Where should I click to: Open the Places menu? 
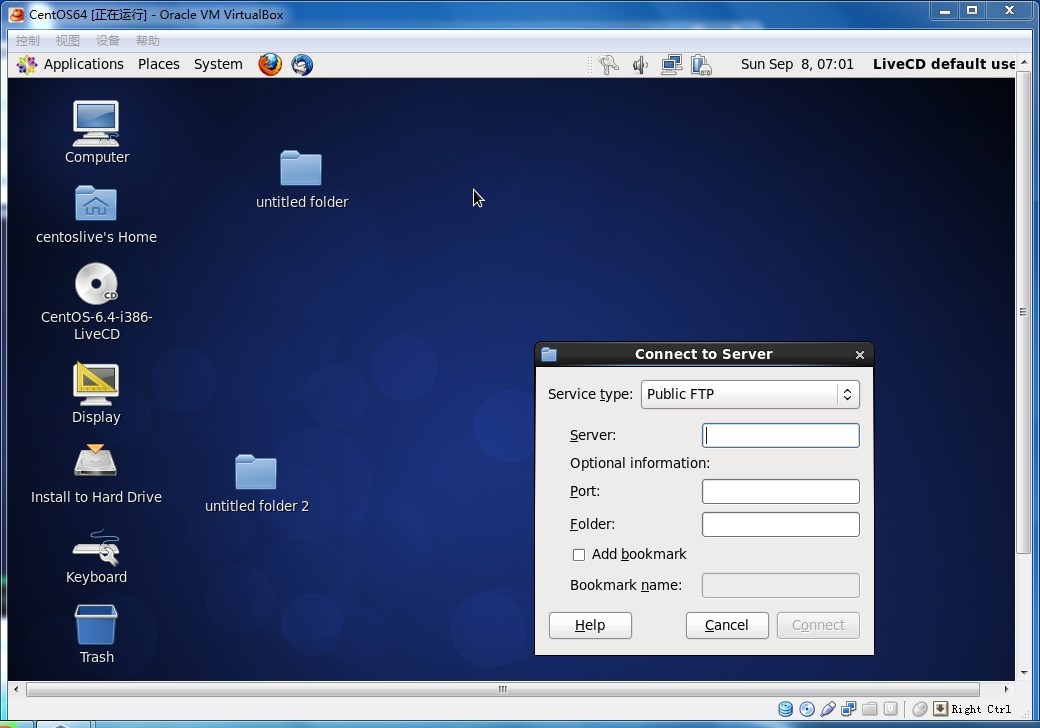click(x=159, y=64)
